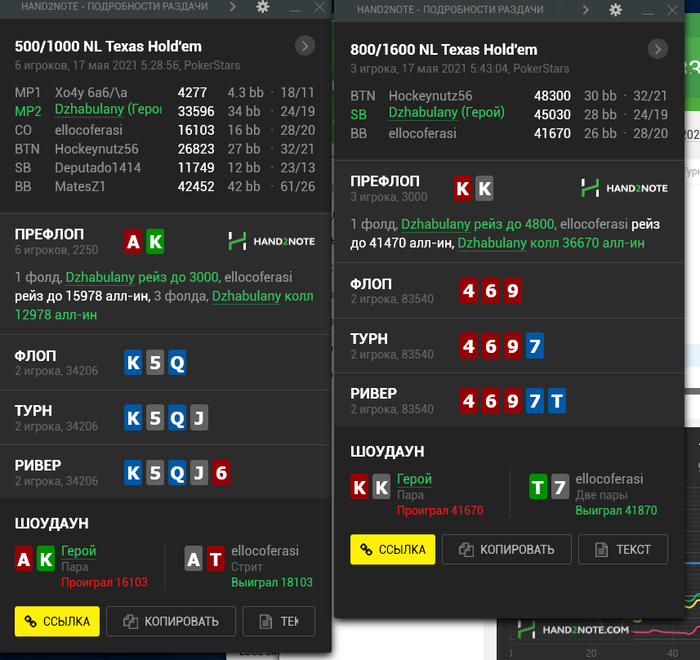The image size is (700, 660).
Task: Click КОПИРОВАТЬ button in left window
Action: [x=171, y=621]
